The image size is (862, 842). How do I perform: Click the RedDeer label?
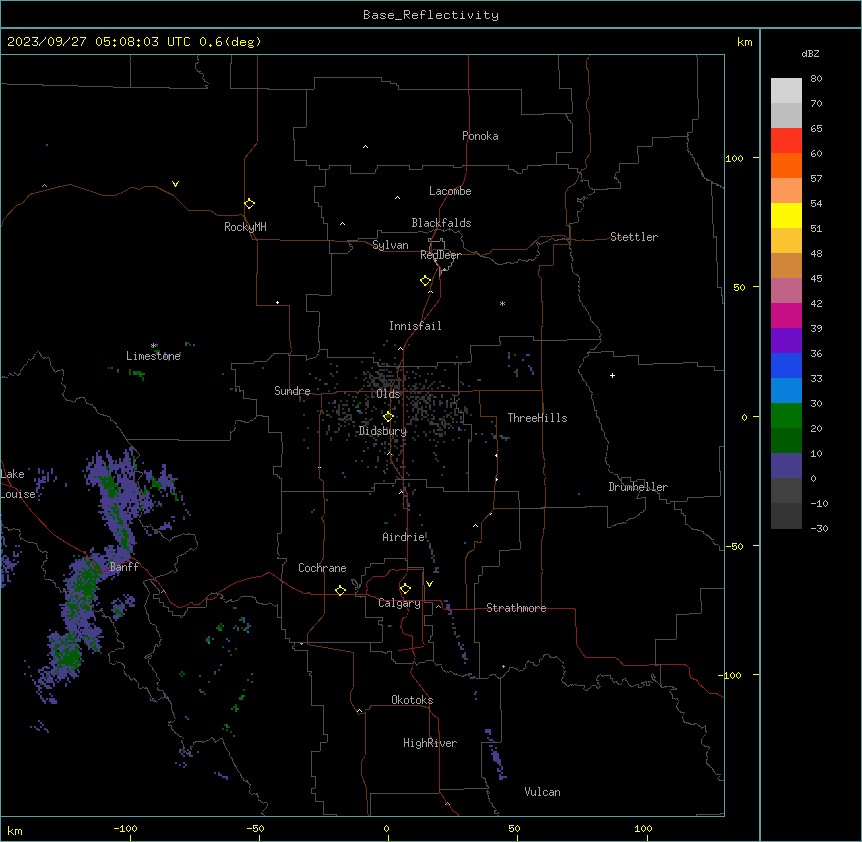pyautogui.click(x=440, y=255)
